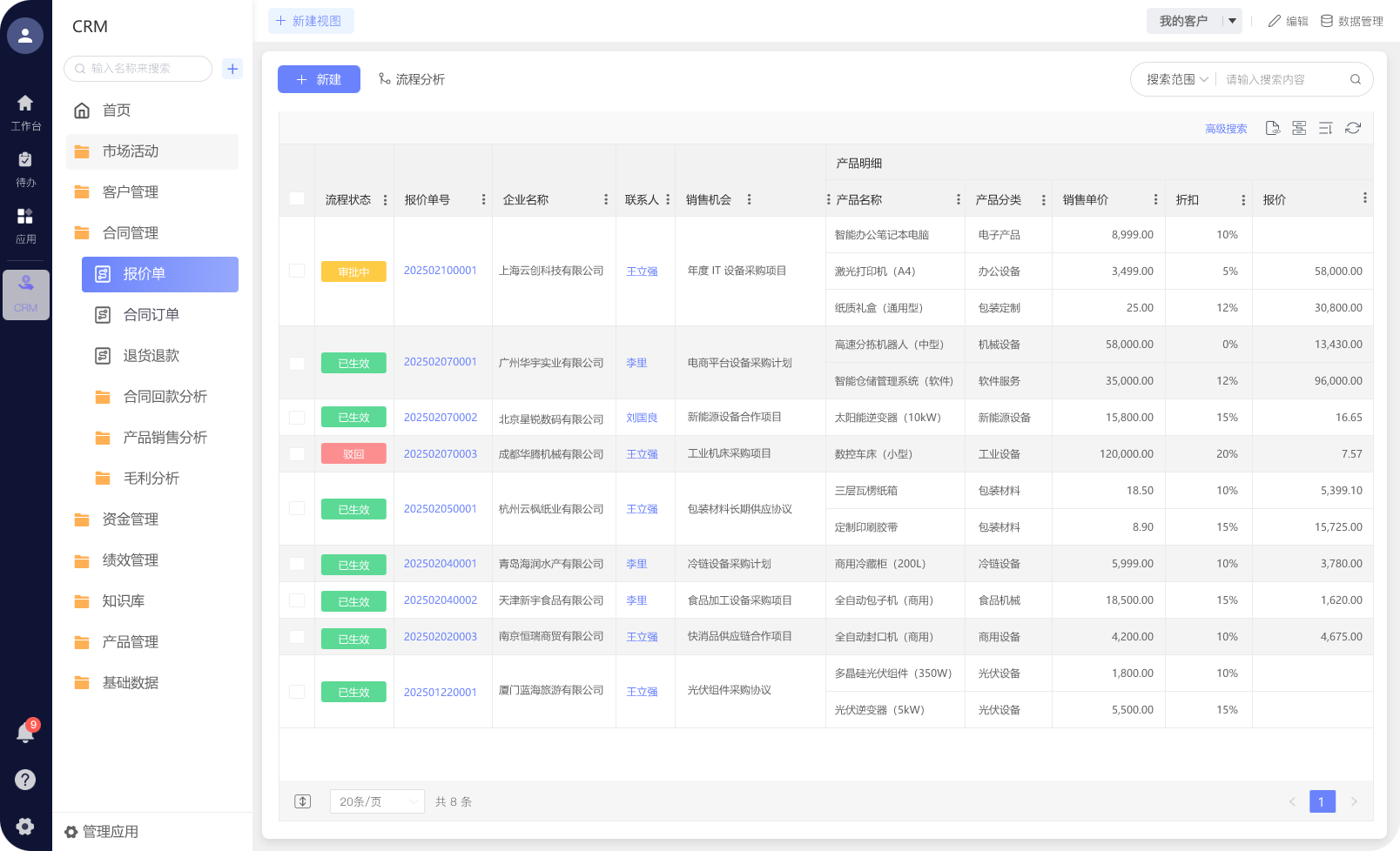Check the row for 成都华腾机械有限公司

coord(297,454)
